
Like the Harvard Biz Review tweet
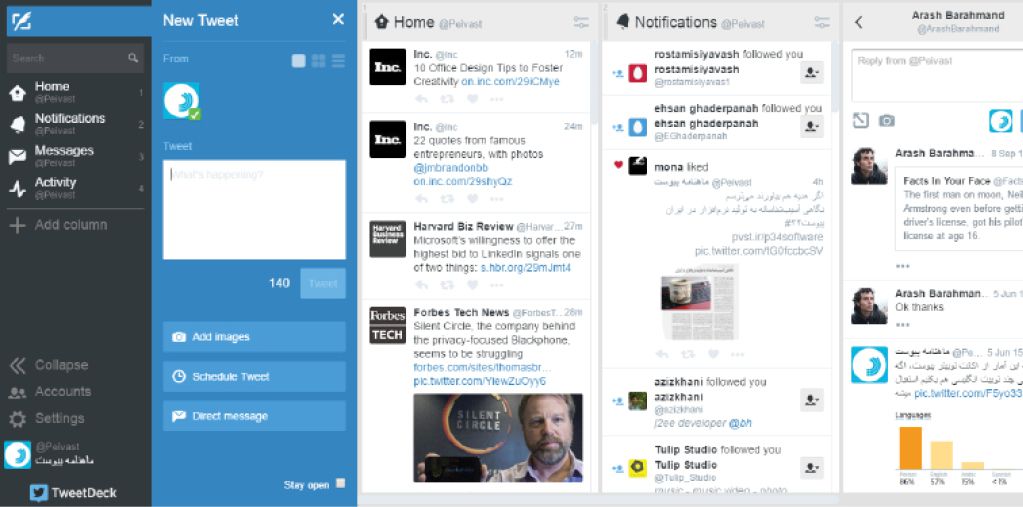point(472,285)
